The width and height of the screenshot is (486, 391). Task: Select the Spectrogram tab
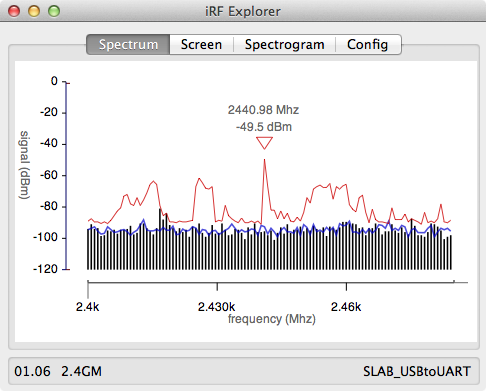pyautogui.click(x=284, y=44)
